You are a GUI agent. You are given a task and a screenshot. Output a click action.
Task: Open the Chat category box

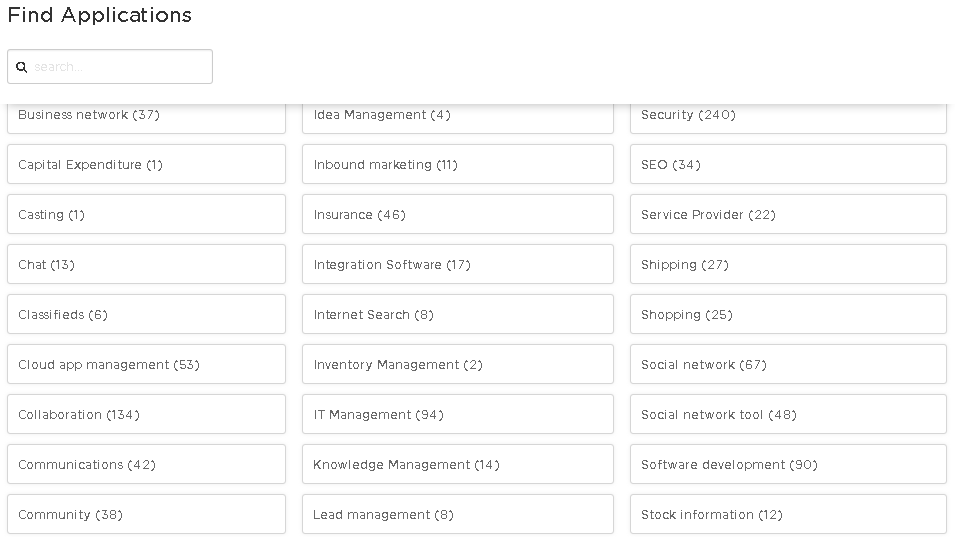[x=146, y=265]
